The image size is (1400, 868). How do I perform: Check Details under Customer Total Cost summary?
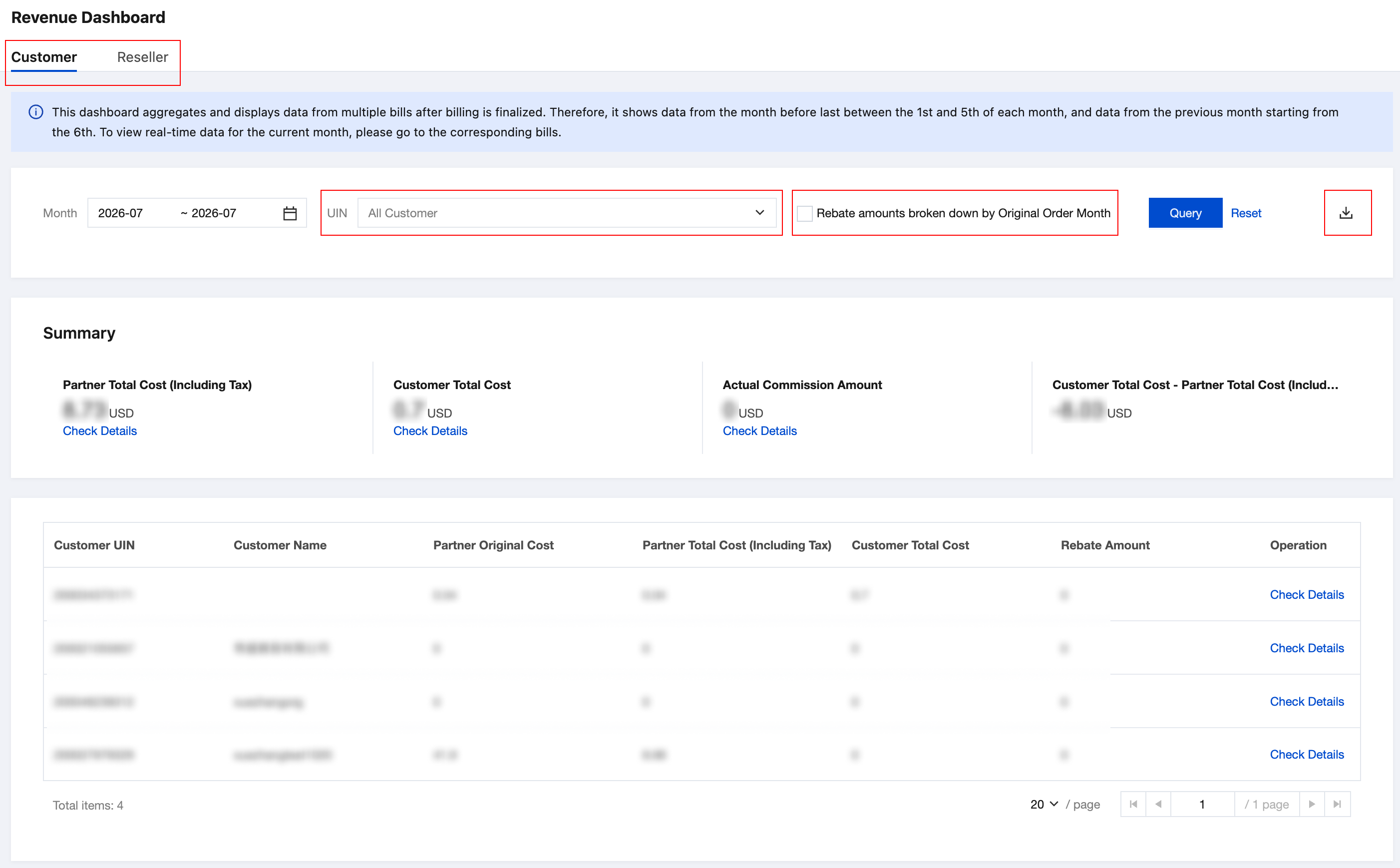pyautogui.click(x=430, y=431)
